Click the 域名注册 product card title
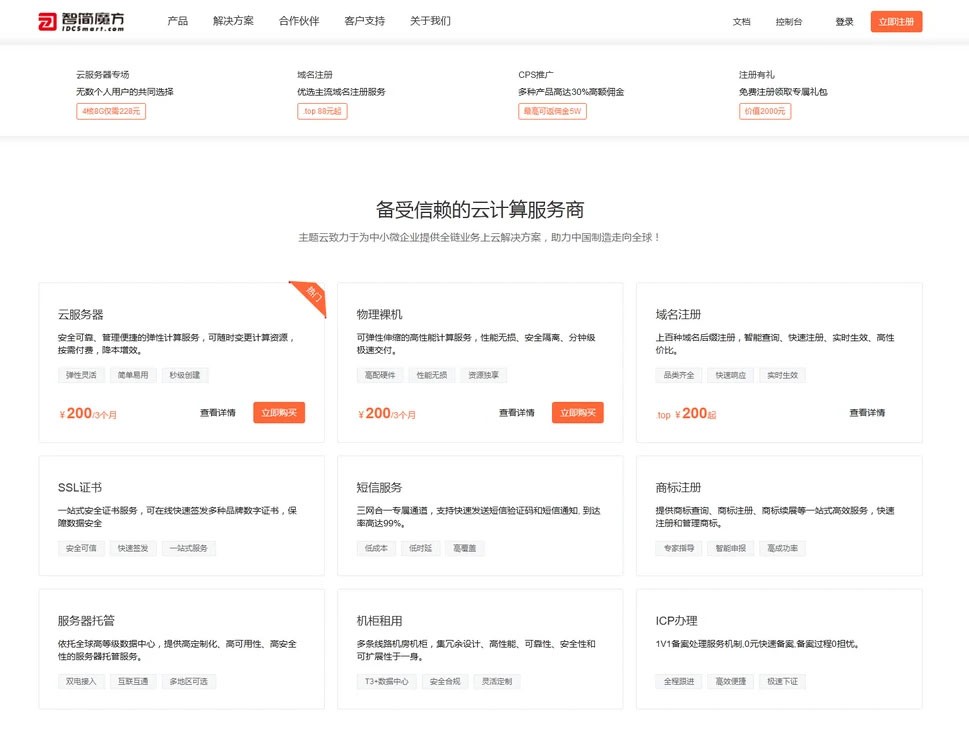 click(679, 315)
